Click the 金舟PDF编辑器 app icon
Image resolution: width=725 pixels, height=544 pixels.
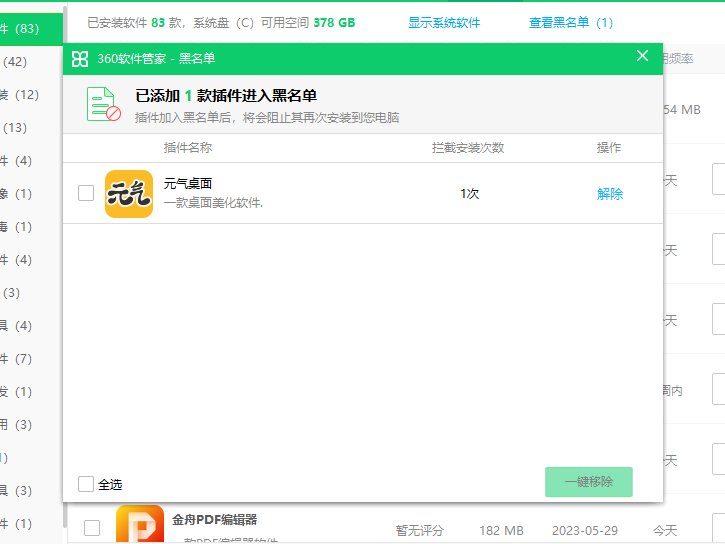pos(140,524)
